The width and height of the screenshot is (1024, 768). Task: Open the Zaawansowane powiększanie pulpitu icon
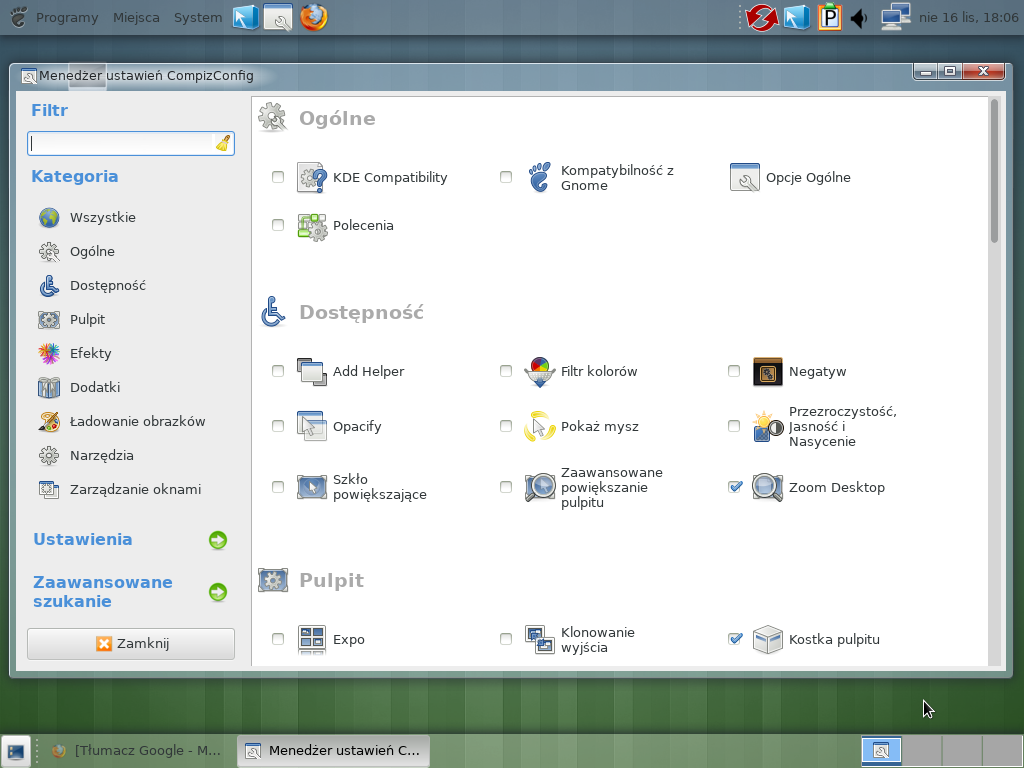[x=539, y=487]
